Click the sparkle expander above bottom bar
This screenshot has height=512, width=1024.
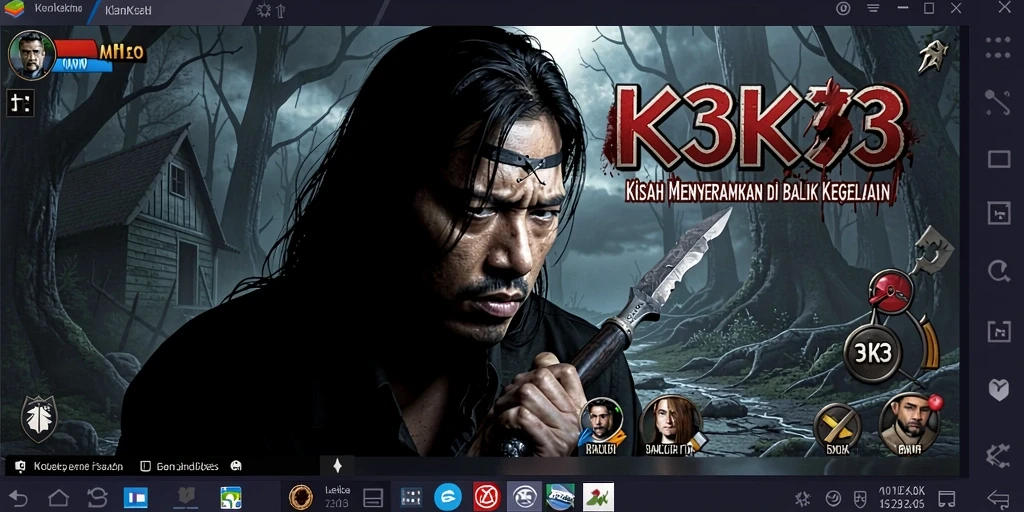point(338,466)
